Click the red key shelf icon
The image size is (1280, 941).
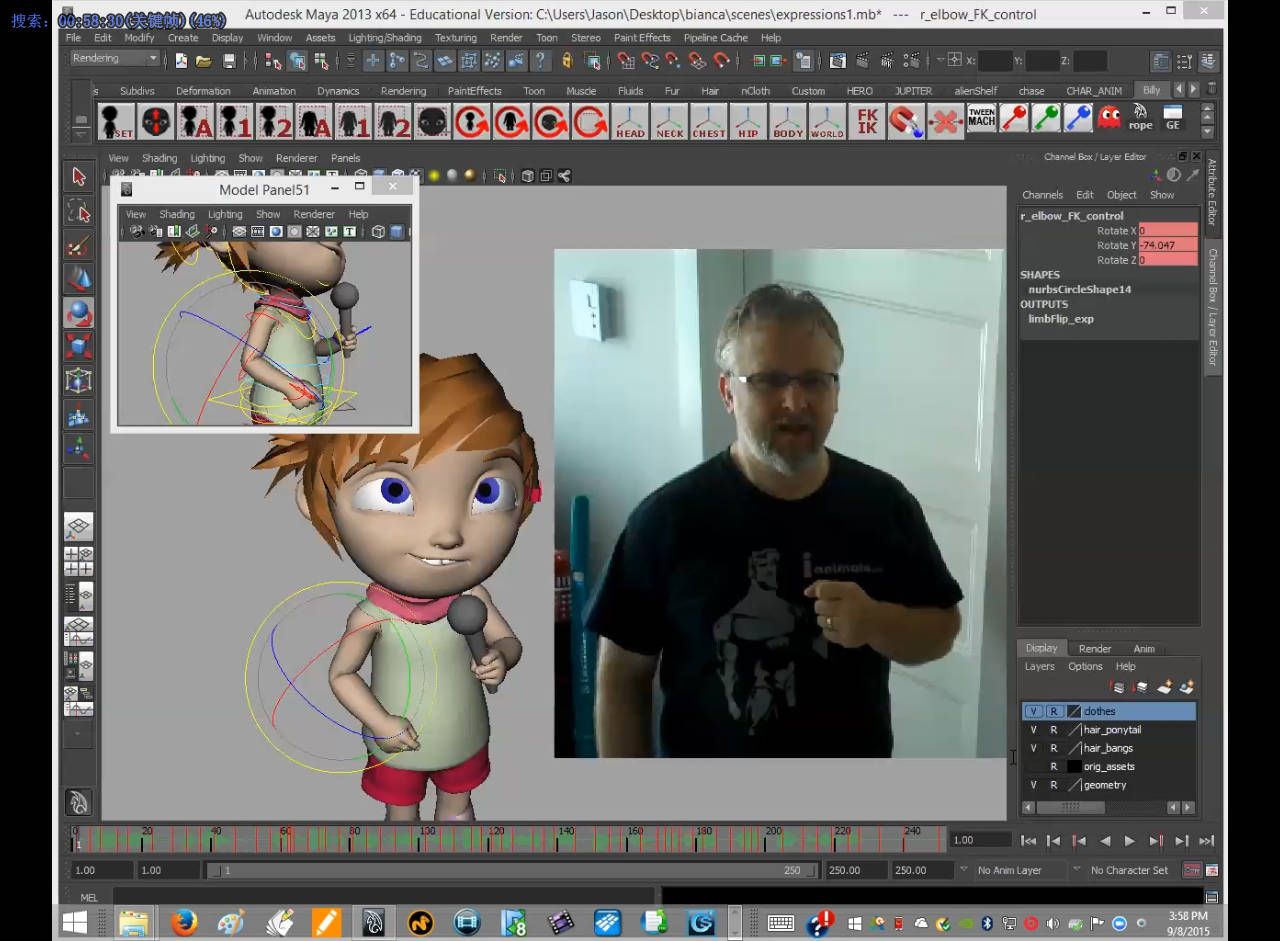point(1014,118)
